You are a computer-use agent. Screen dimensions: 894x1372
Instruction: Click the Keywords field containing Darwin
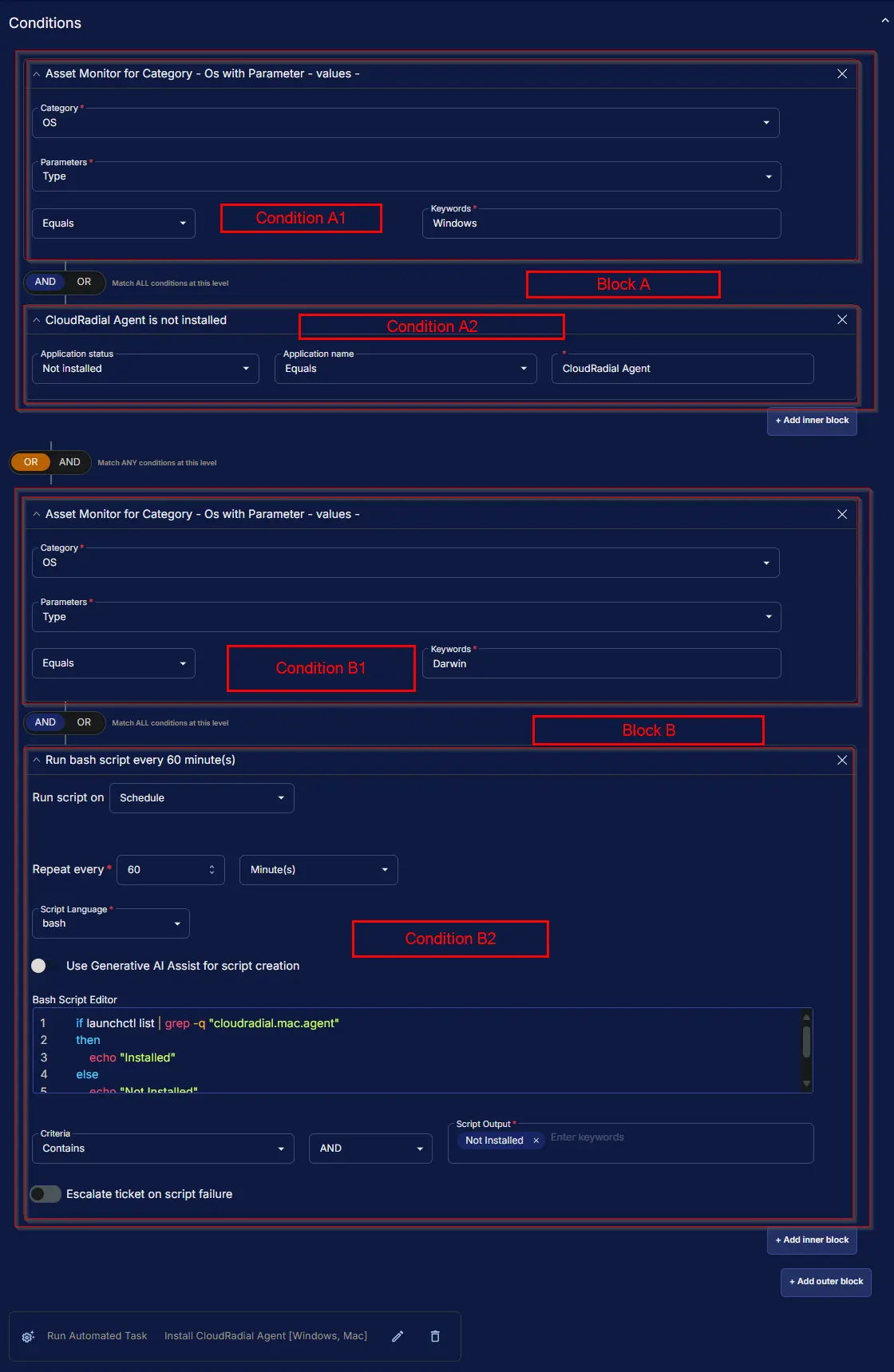click(x=601, y=664)
